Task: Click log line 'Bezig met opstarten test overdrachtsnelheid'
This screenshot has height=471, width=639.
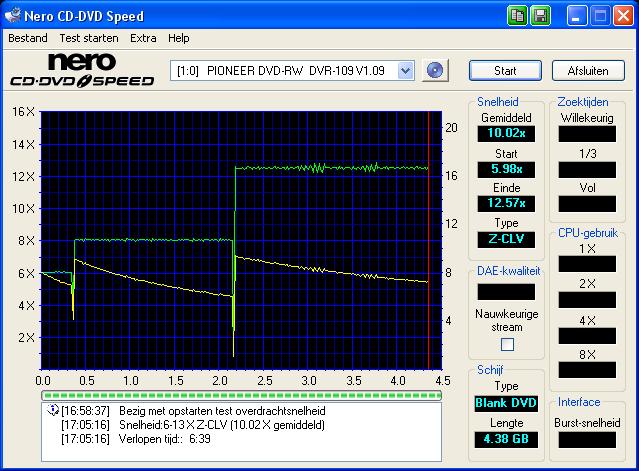Action: pos(193,411)
